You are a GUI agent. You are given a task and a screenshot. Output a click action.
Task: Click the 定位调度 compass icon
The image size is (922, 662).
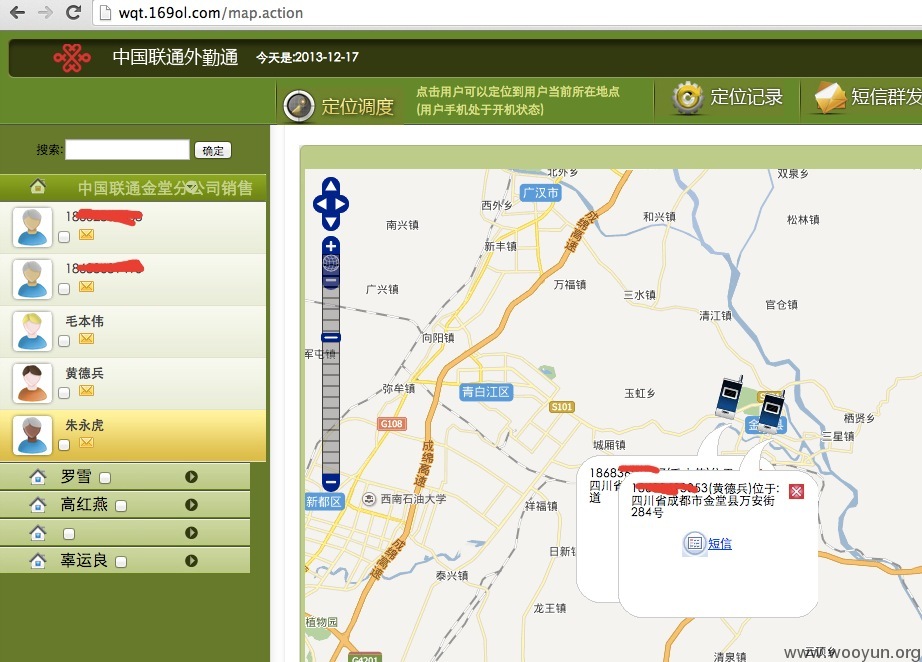tap(299, 106)
